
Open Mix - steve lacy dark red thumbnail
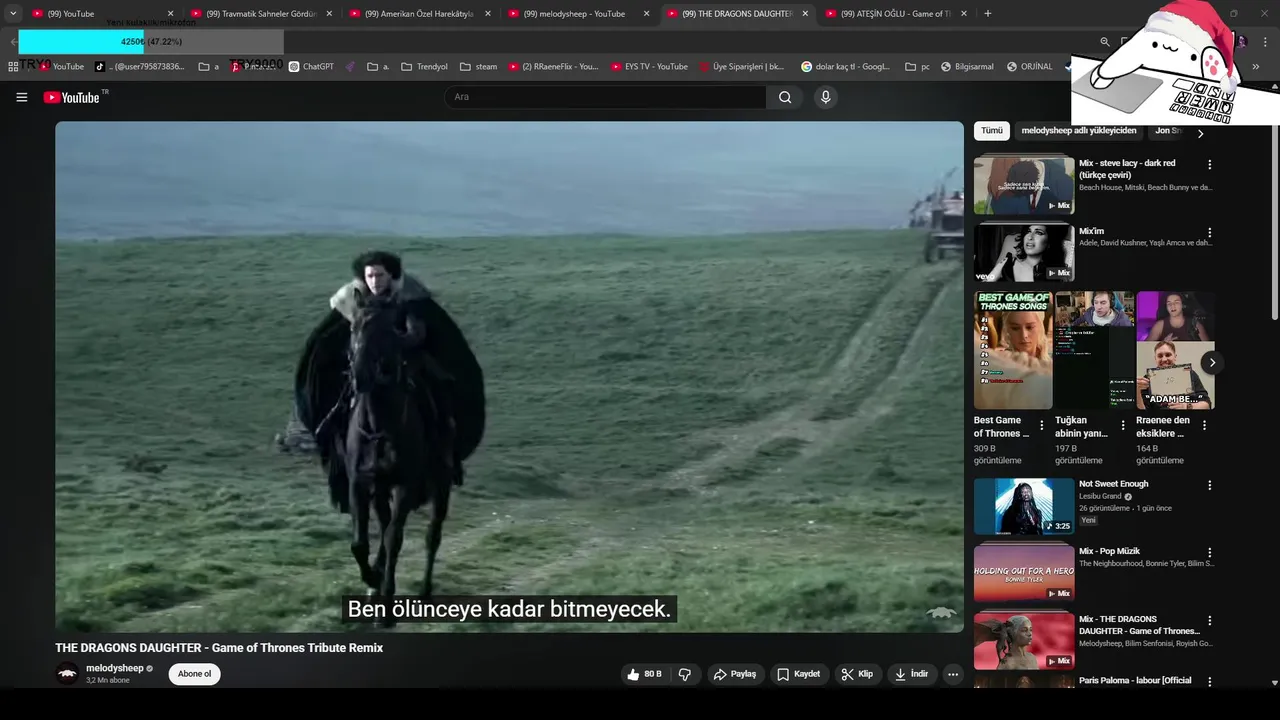(x=1024, y=185)
